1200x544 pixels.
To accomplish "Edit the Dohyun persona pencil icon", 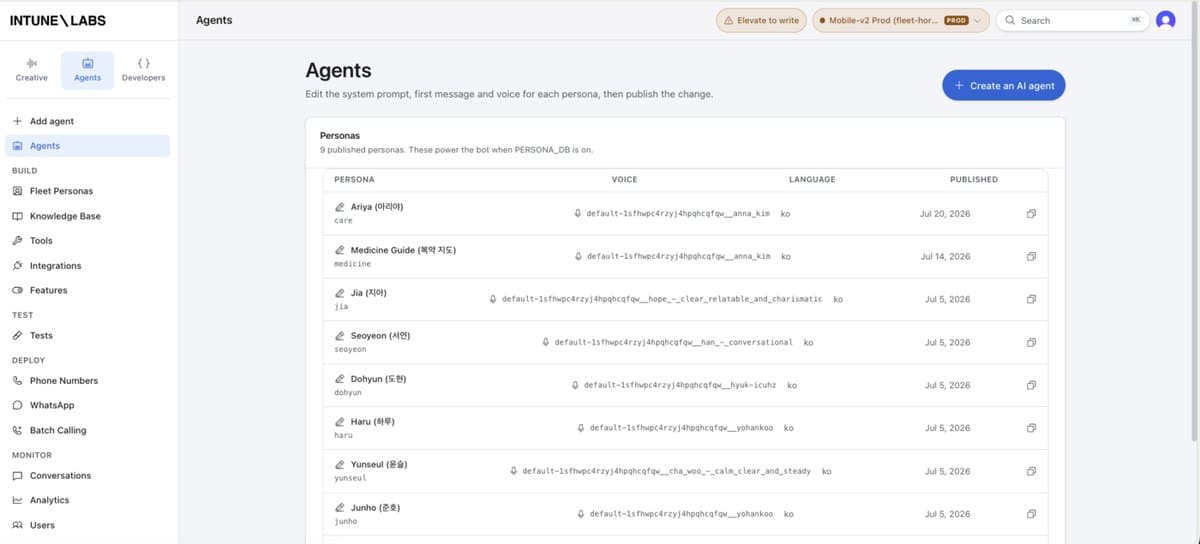I will (340, 379).
